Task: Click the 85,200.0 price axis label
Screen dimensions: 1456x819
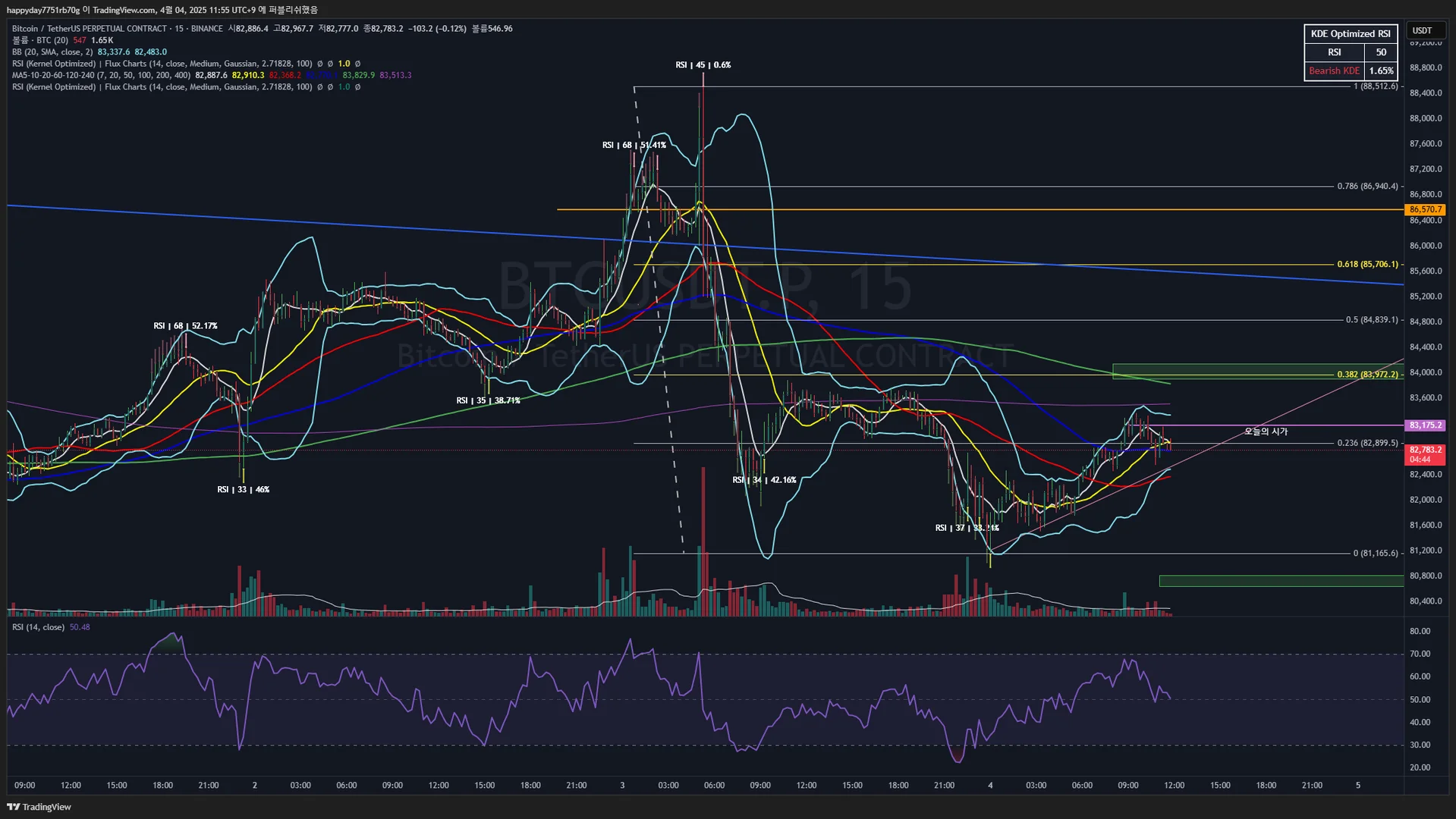Action: (x=1426, y=297)
